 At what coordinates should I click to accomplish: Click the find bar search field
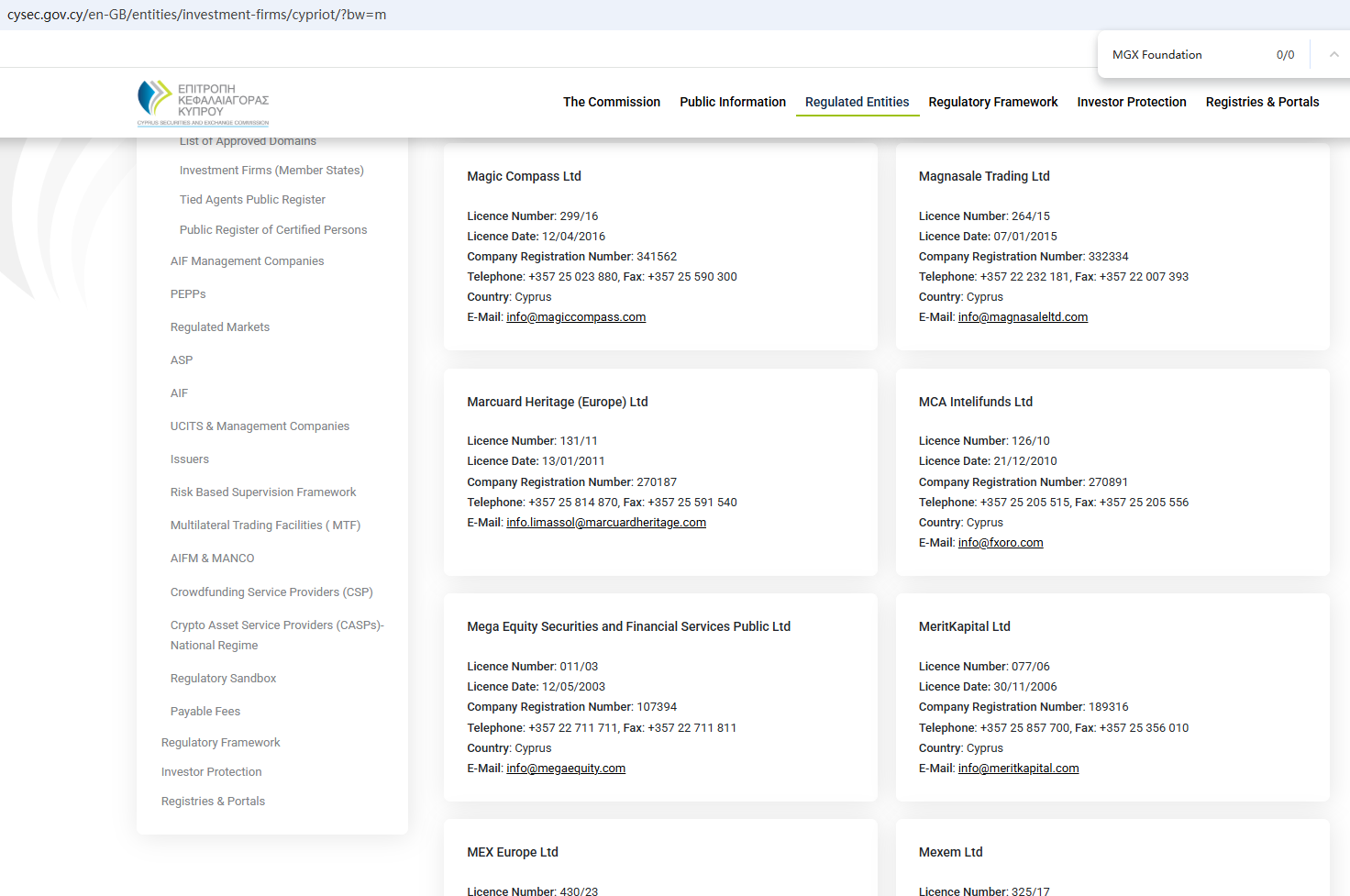coord(1183,55)
